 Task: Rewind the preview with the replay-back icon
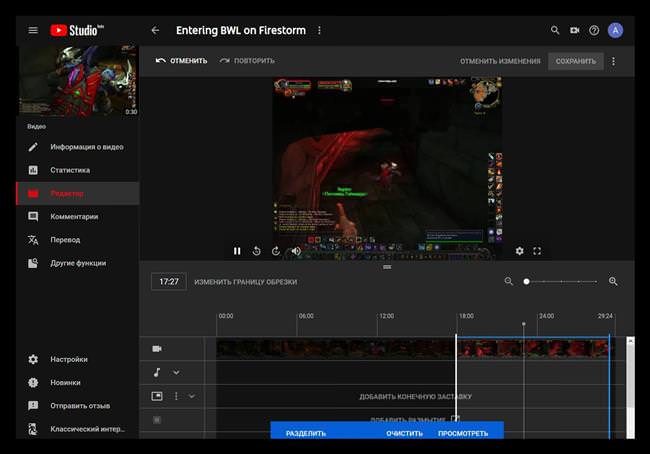click(x=257, y=251)
